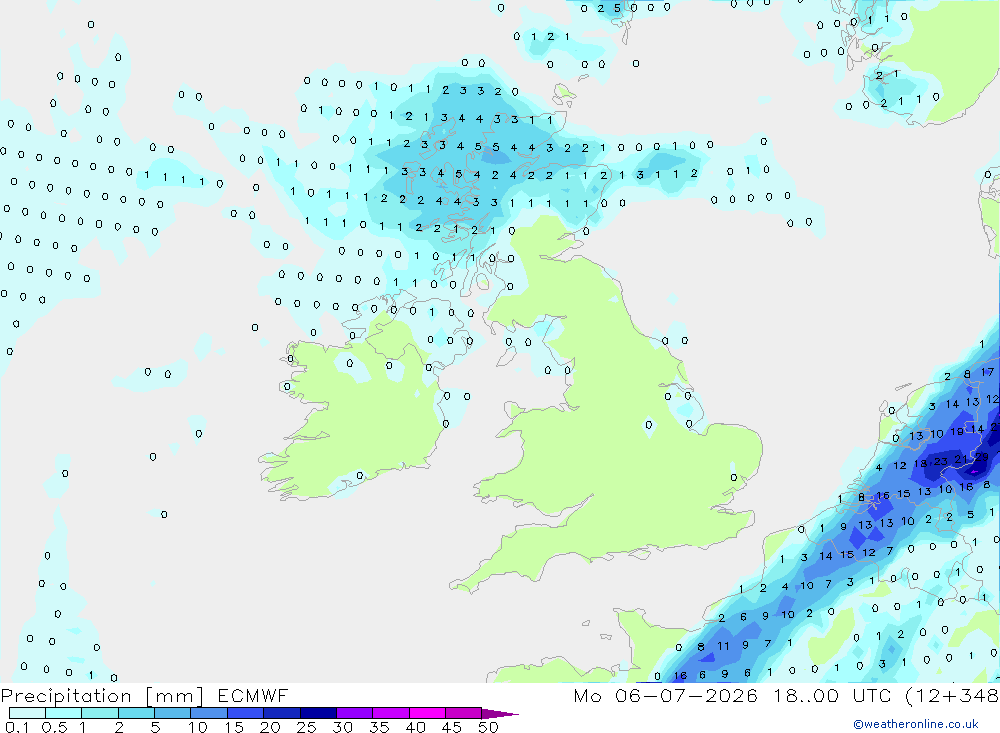Click the '50' legend scale label
1000x733 pixels.
coord(488,727)
